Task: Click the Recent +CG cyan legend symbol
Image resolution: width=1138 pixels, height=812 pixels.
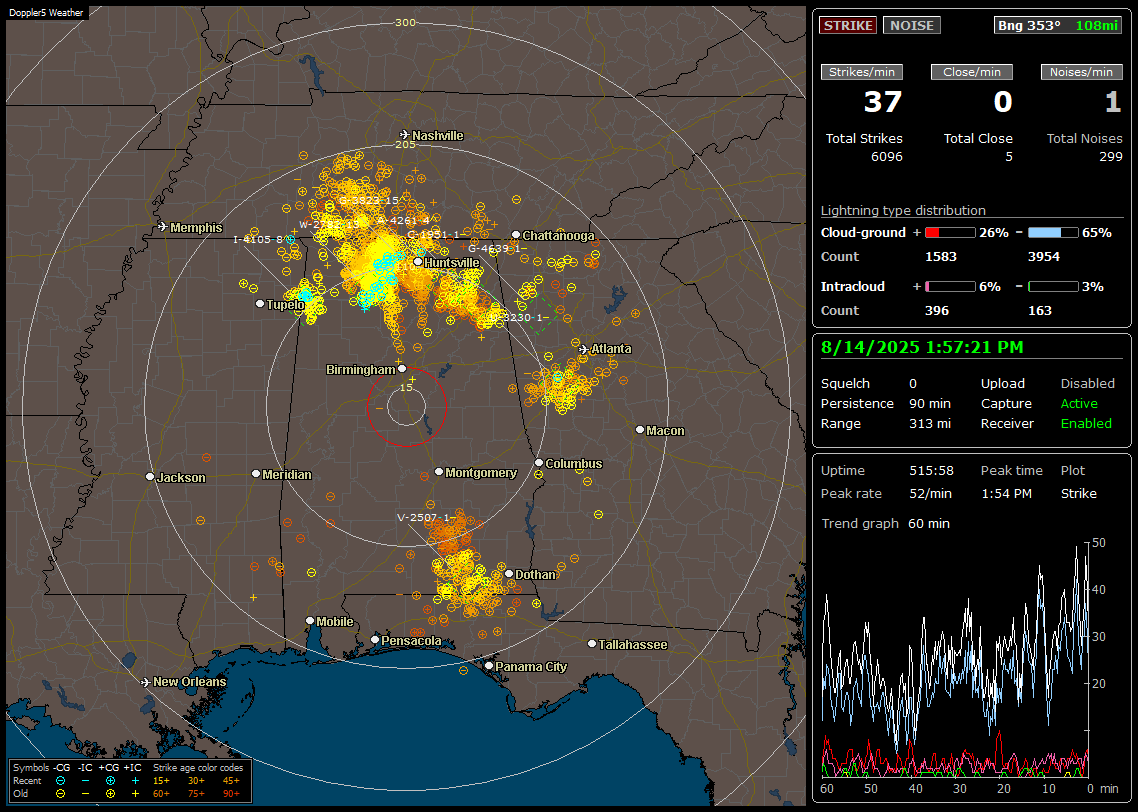Action: 110,781
